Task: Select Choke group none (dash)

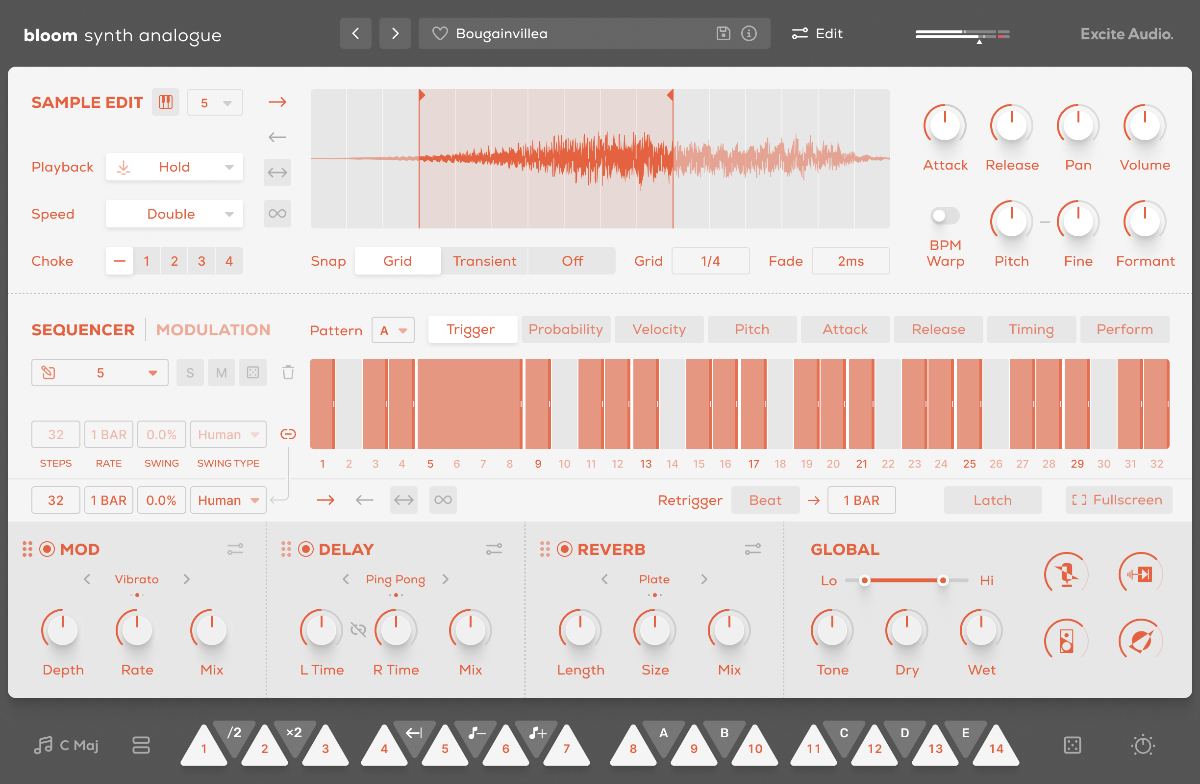Action: tap(120, 261)
